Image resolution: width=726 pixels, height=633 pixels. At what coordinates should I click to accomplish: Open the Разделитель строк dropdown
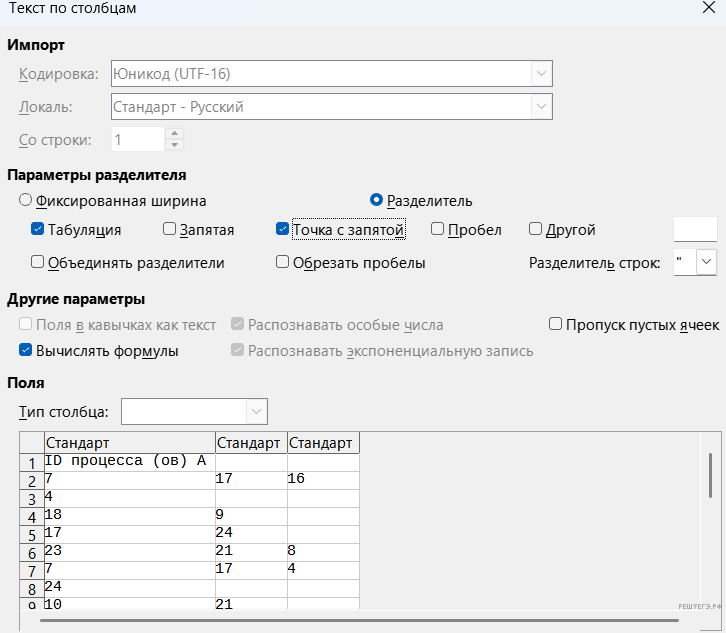(707, 261)
